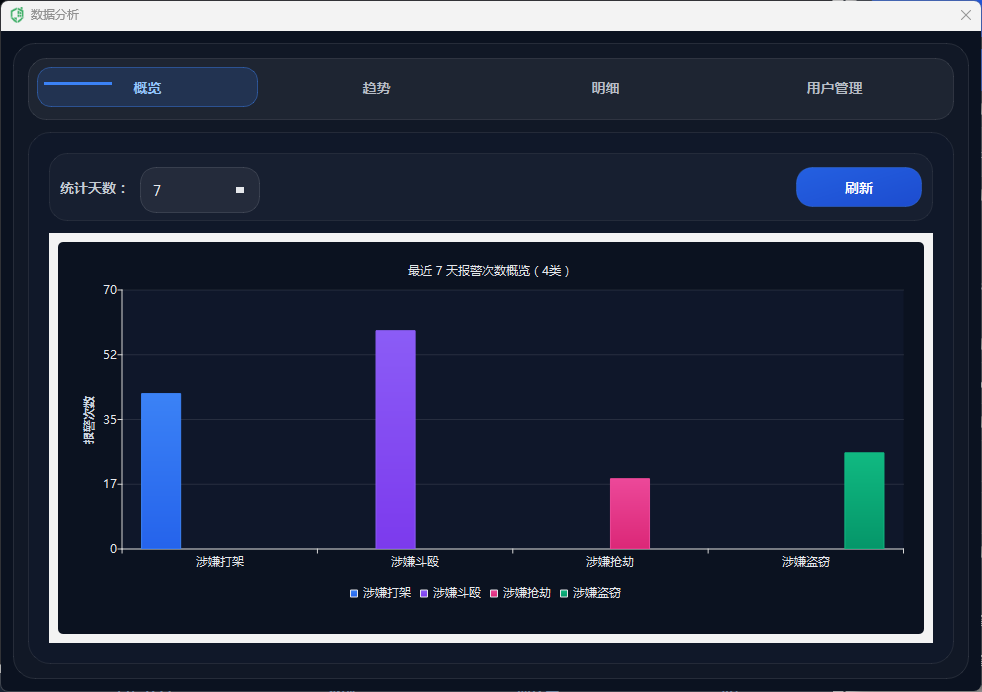982x692 pixels.
Task: Click the spinner arrows in 统计天数 box
Action: (240, 190)
